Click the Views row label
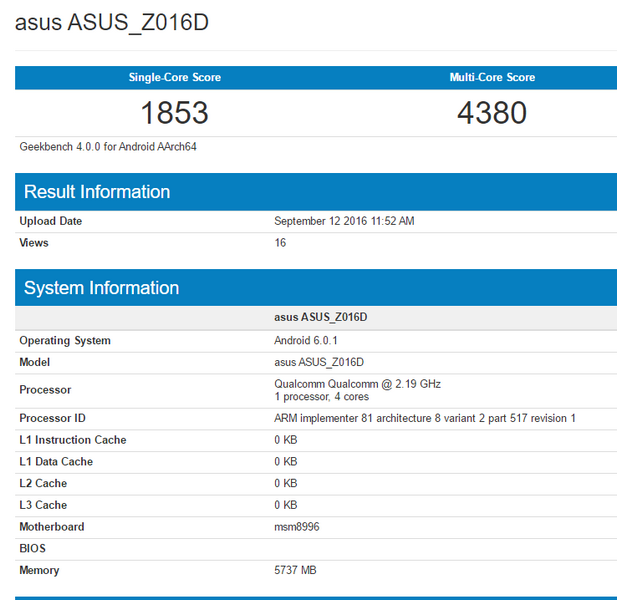 tap(34, 243)
